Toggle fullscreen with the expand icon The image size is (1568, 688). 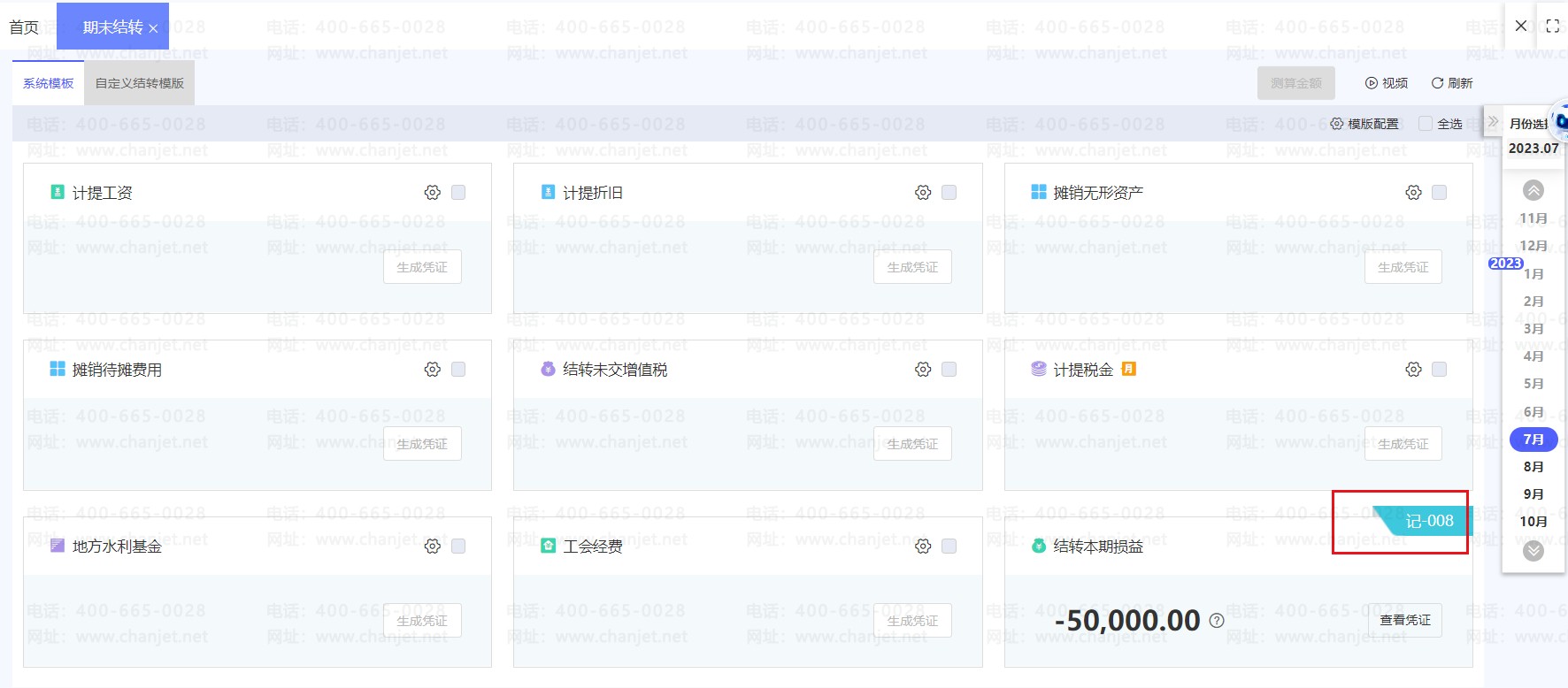coord(1552,26)
